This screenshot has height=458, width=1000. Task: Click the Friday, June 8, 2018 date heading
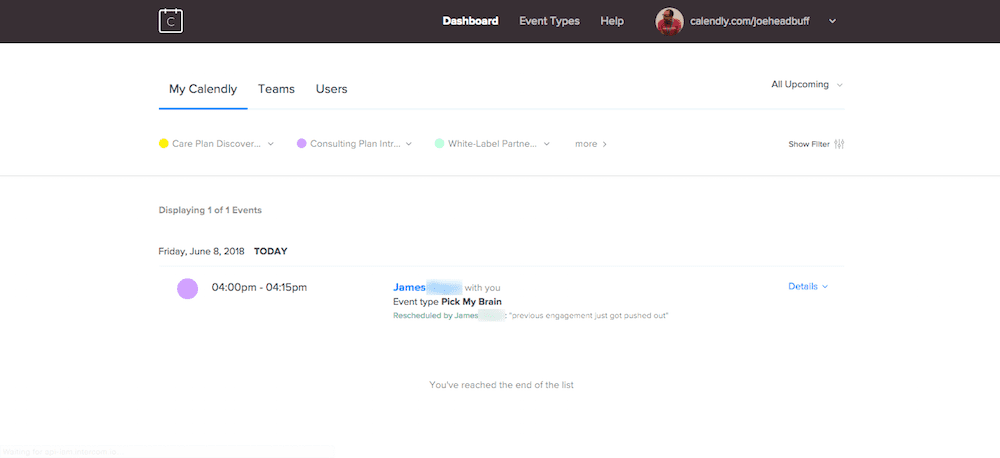(202, 251)
